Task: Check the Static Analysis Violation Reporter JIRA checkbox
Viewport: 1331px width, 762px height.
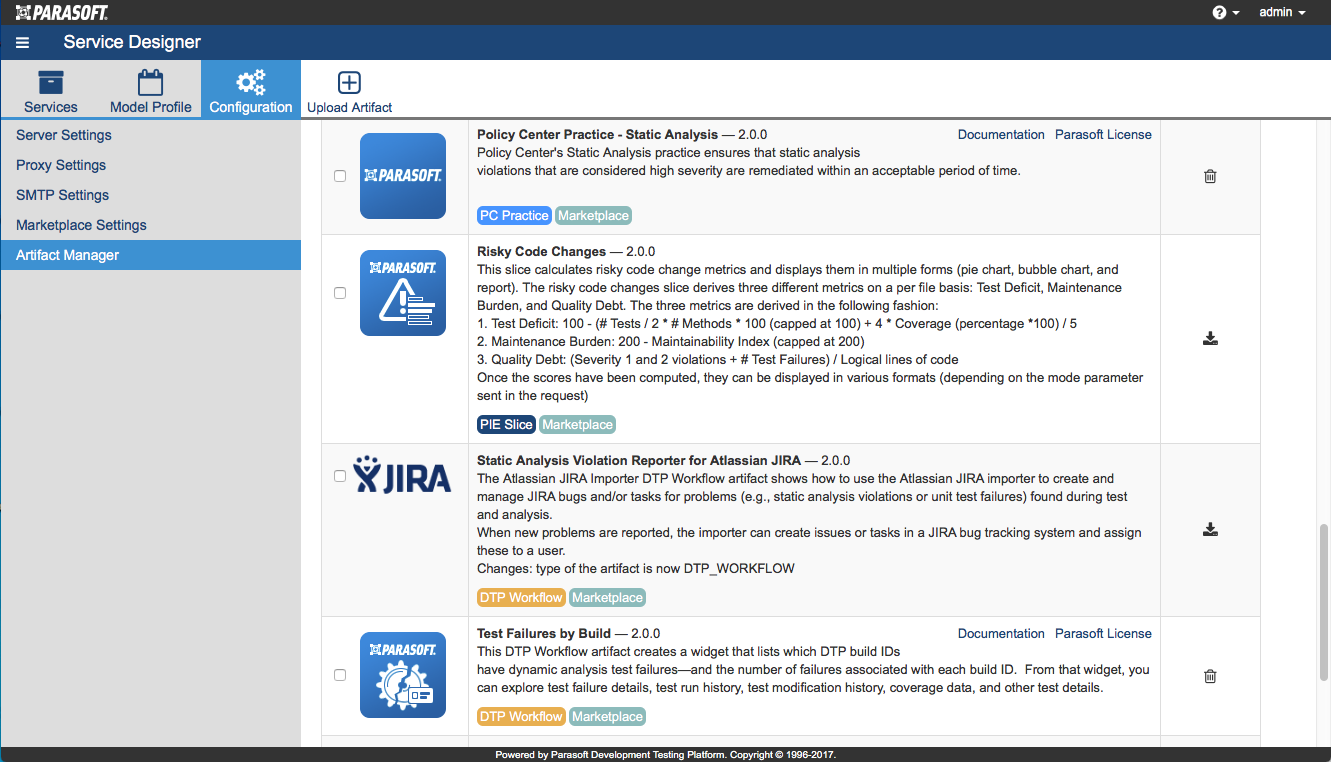Action: (340, 476)
